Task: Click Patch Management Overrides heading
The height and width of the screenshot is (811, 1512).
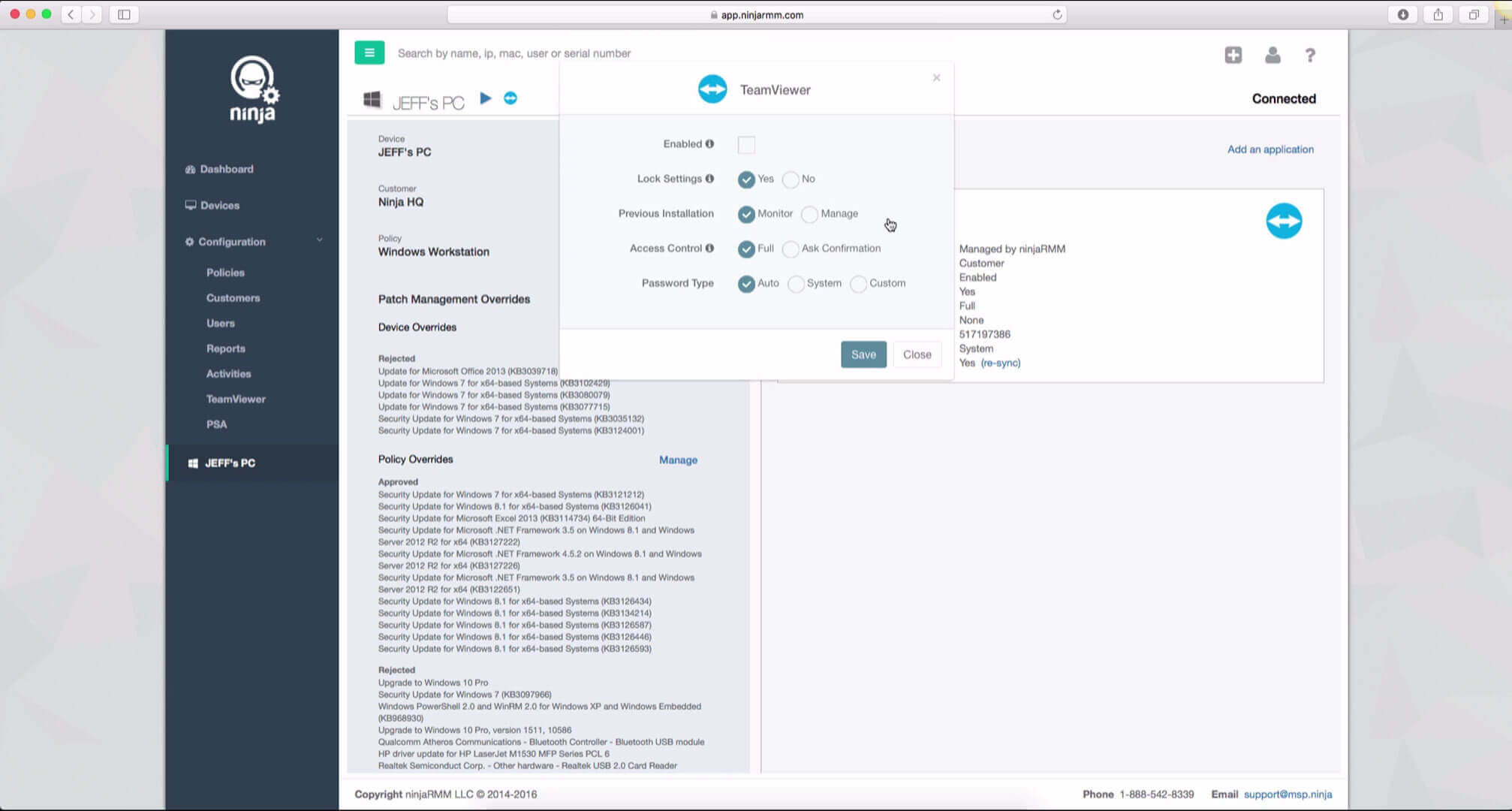Action: (x=454, y=299)
